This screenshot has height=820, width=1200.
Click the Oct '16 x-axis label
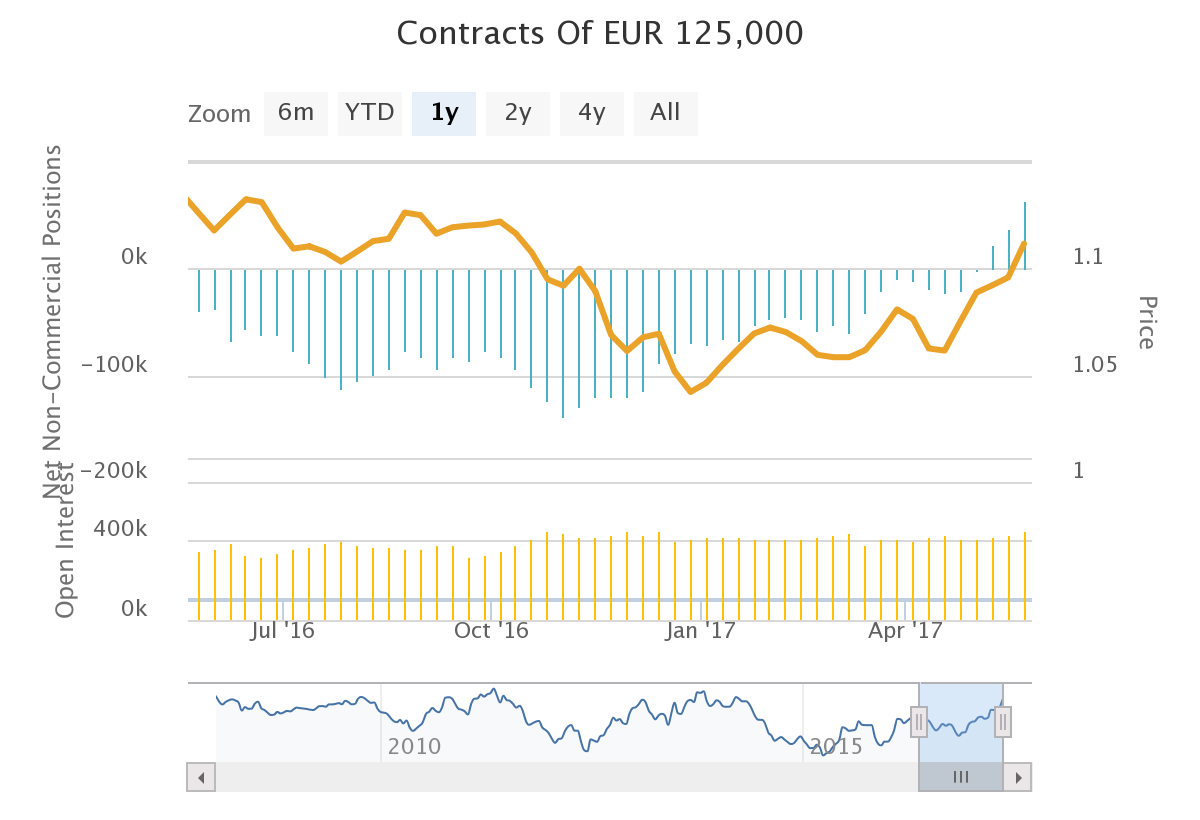pyautogui.click(x=491, y=631)
